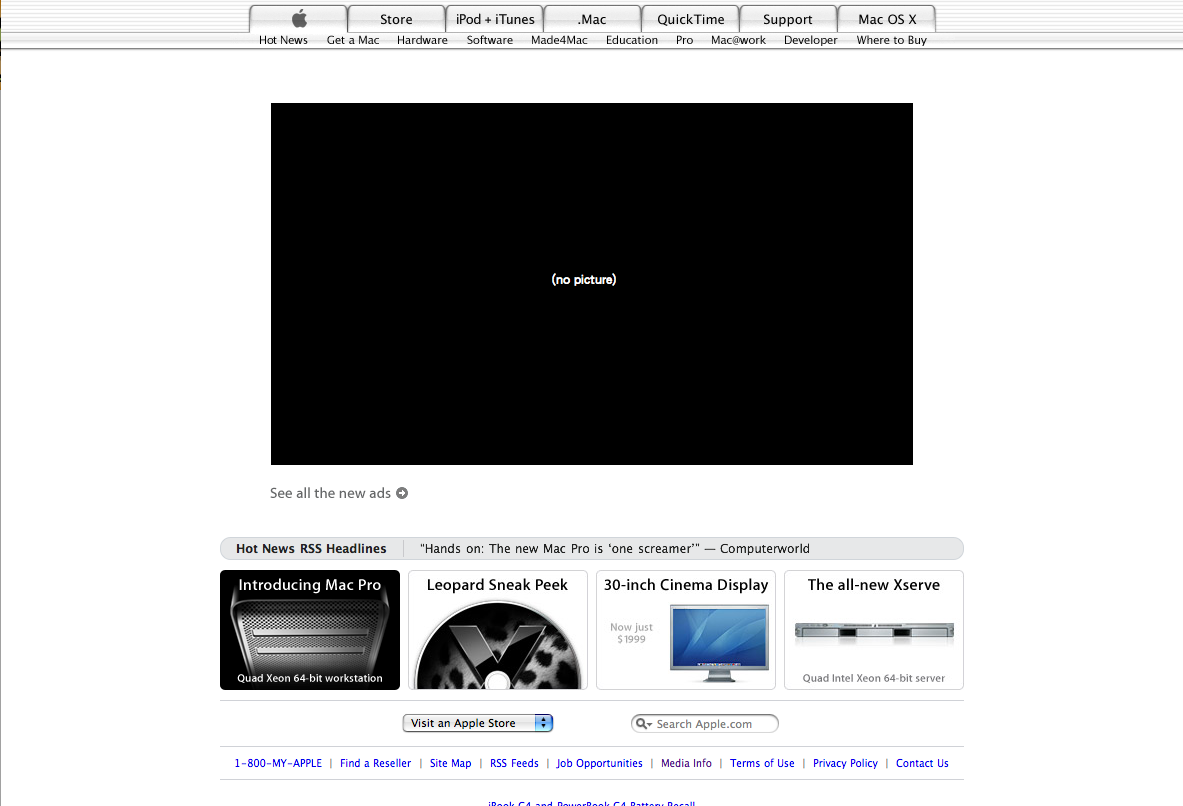Open the Leopard Sneak Peek tile
This screenshot has width=1183, height=806.
(x=497, y=630)
